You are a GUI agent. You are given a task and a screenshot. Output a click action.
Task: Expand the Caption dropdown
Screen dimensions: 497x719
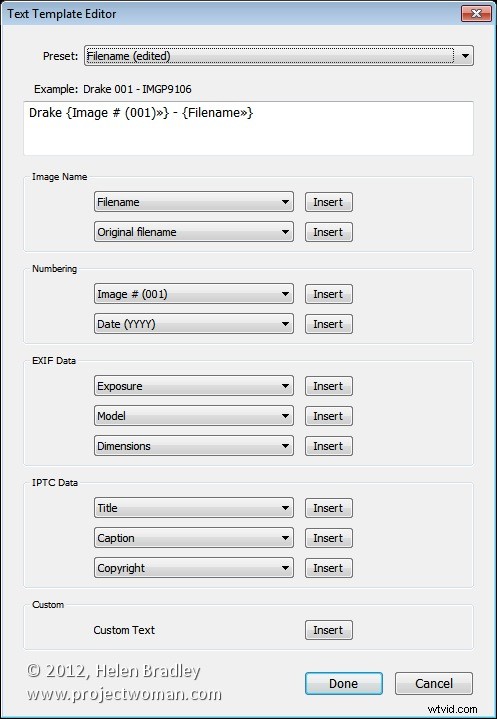[x=193, y=538]
